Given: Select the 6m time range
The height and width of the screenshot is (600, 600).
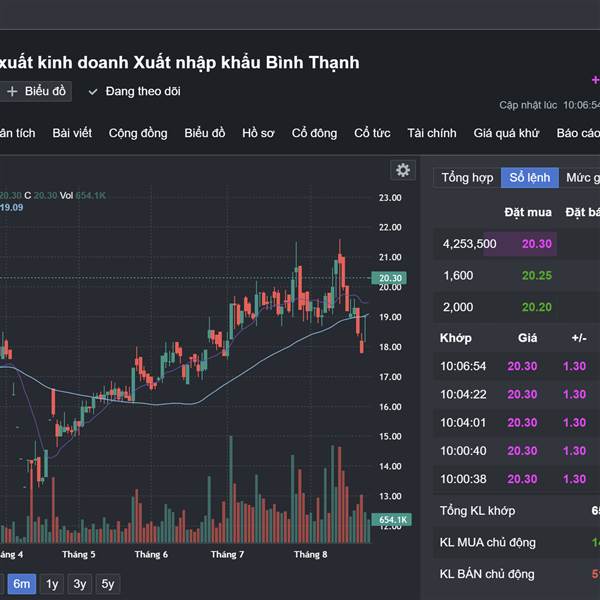Looking at the screenshot, I should (21, 584).
